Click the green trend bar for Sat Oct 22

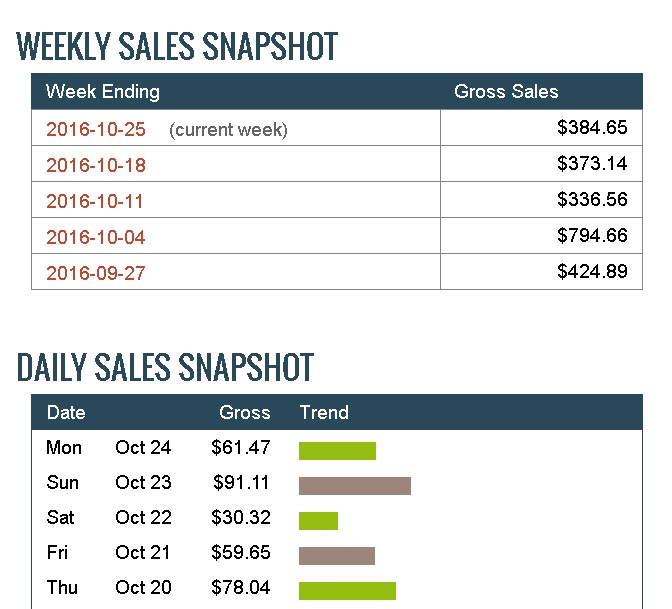tap(318, 521)
